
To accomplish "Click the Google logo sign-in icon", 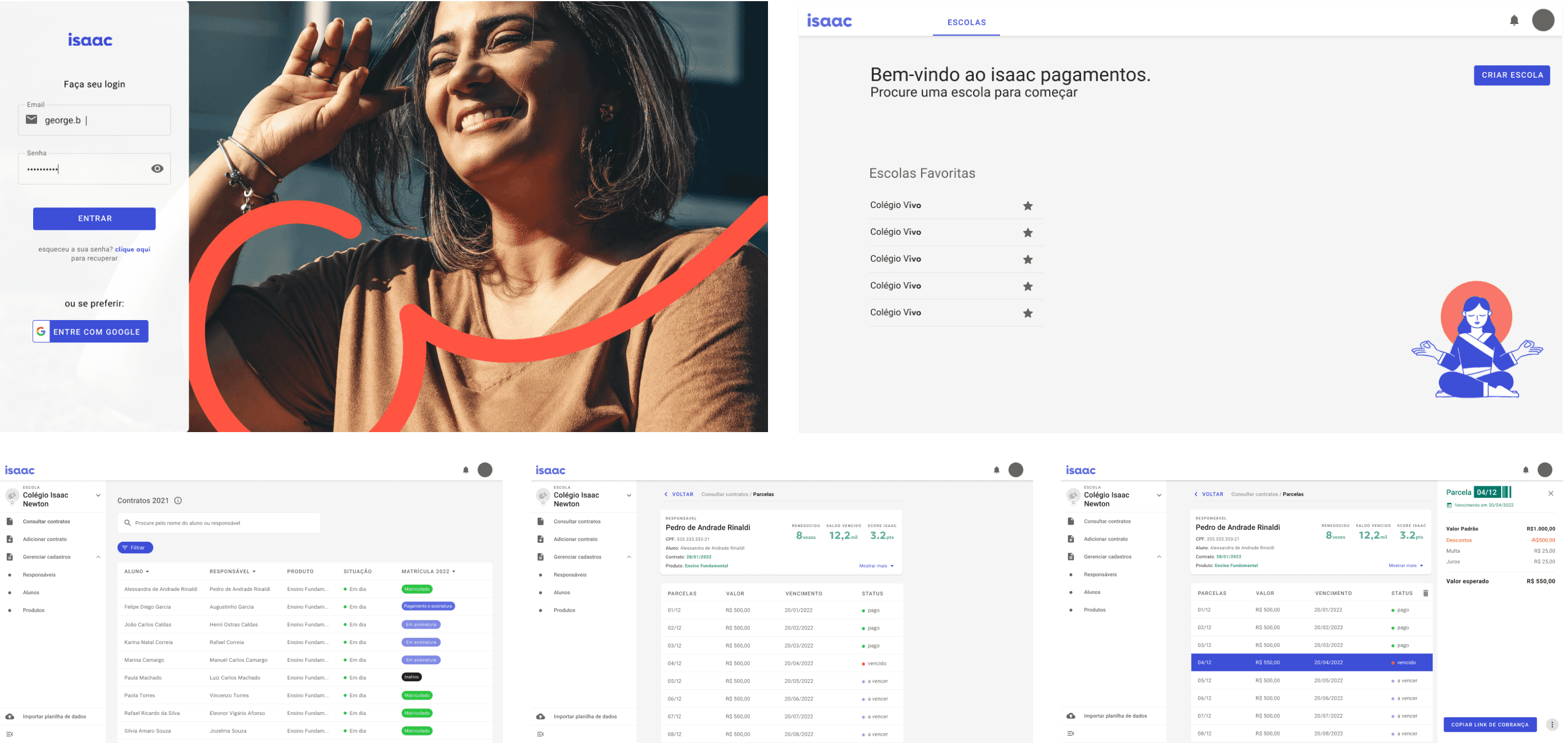I will pyautogui.click(x=41, y=332).
